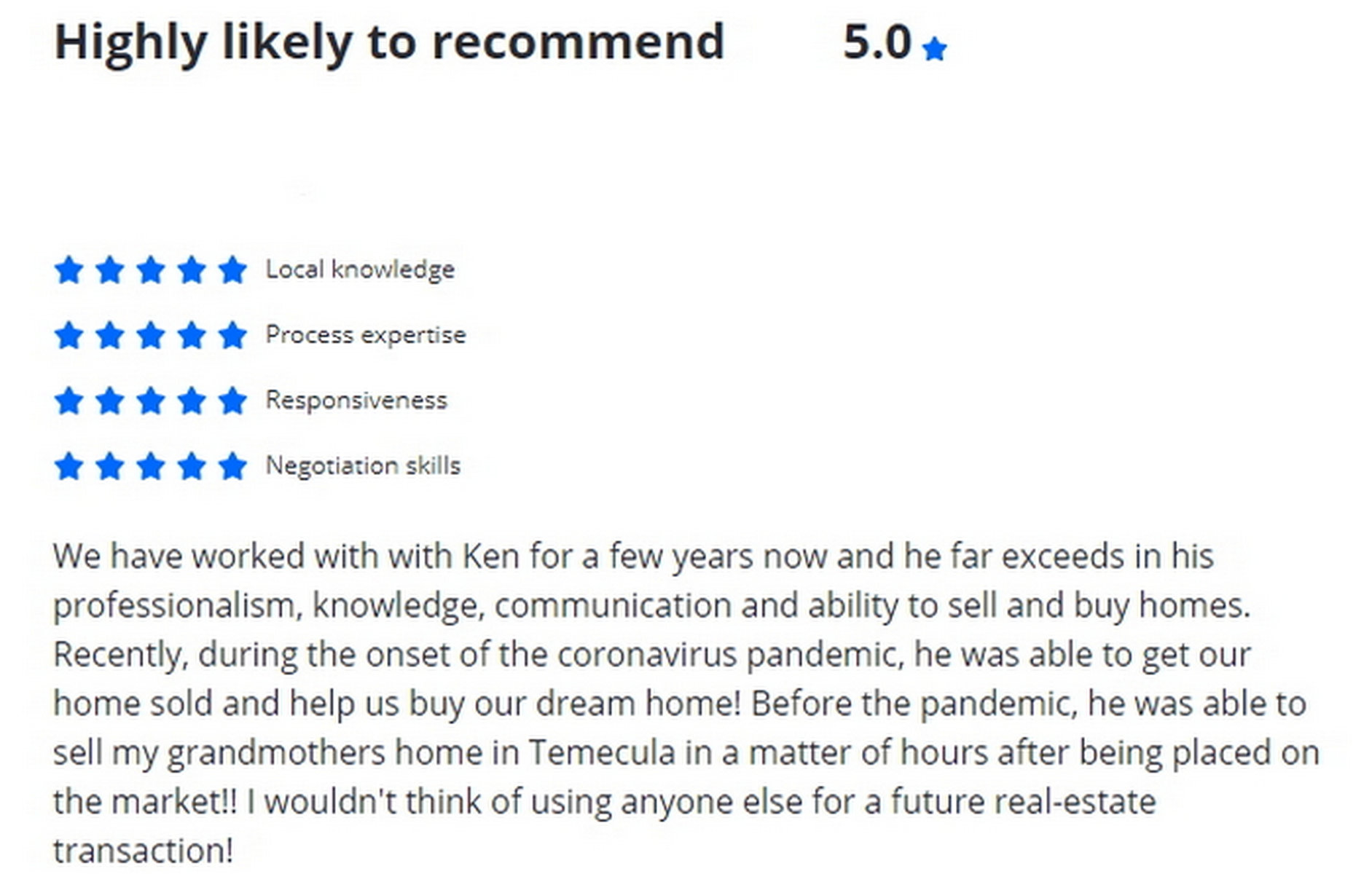Screen dimensions: 1372x874
Task: Click the "Responsiveness" label
Action: pyautogui.click(x=356, y=400)
